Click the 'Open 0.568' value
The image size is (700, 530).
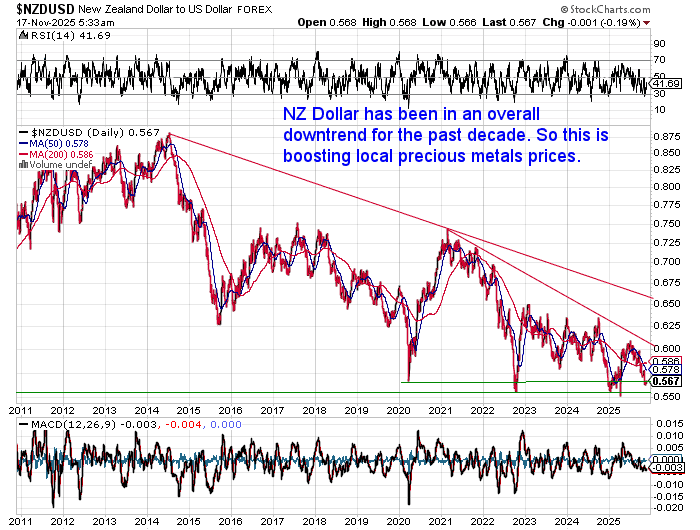[327, 22]
